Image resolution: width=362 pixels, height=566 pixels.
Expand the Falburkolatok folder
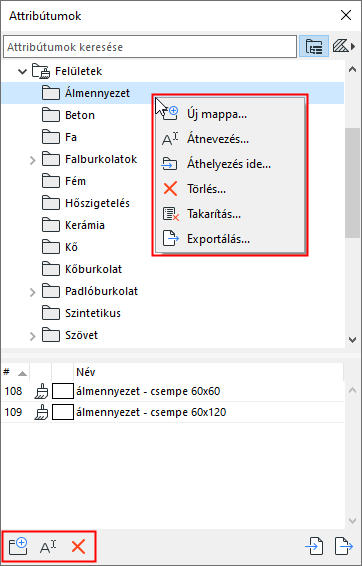[32, 160]
